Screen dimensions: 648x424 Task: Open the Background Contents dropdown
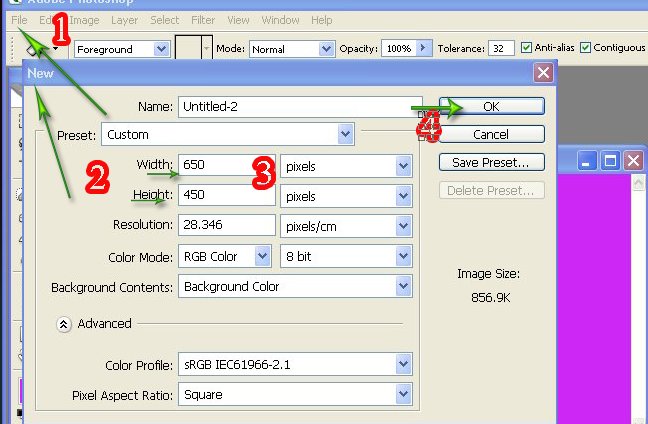tap(295, 286)
